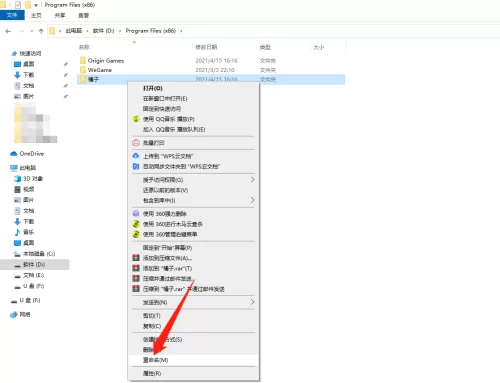
Task: Switch to the 主页 ribbon tab
Action: 36,15
